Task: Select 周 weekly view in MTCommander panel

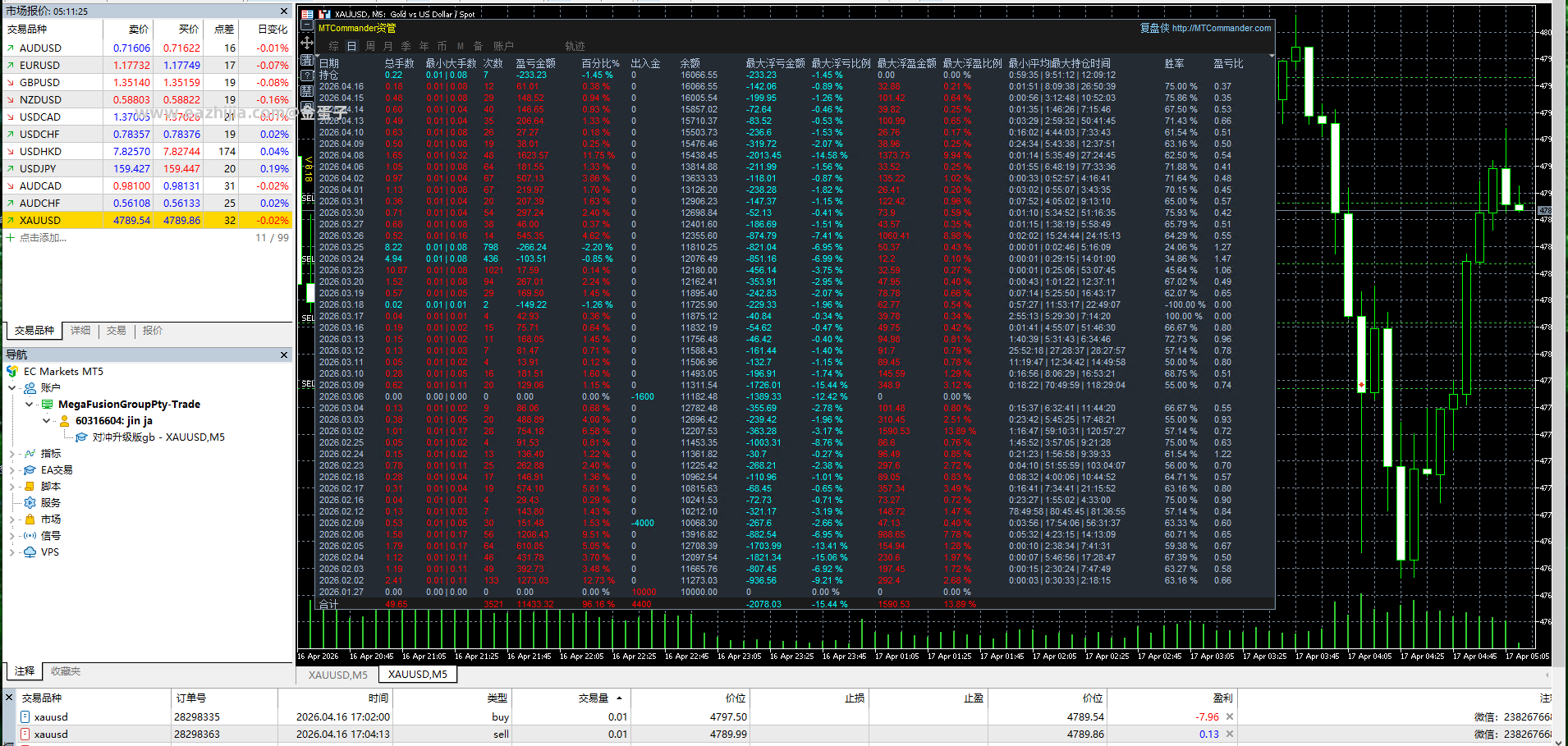Action: coord(370,46)
